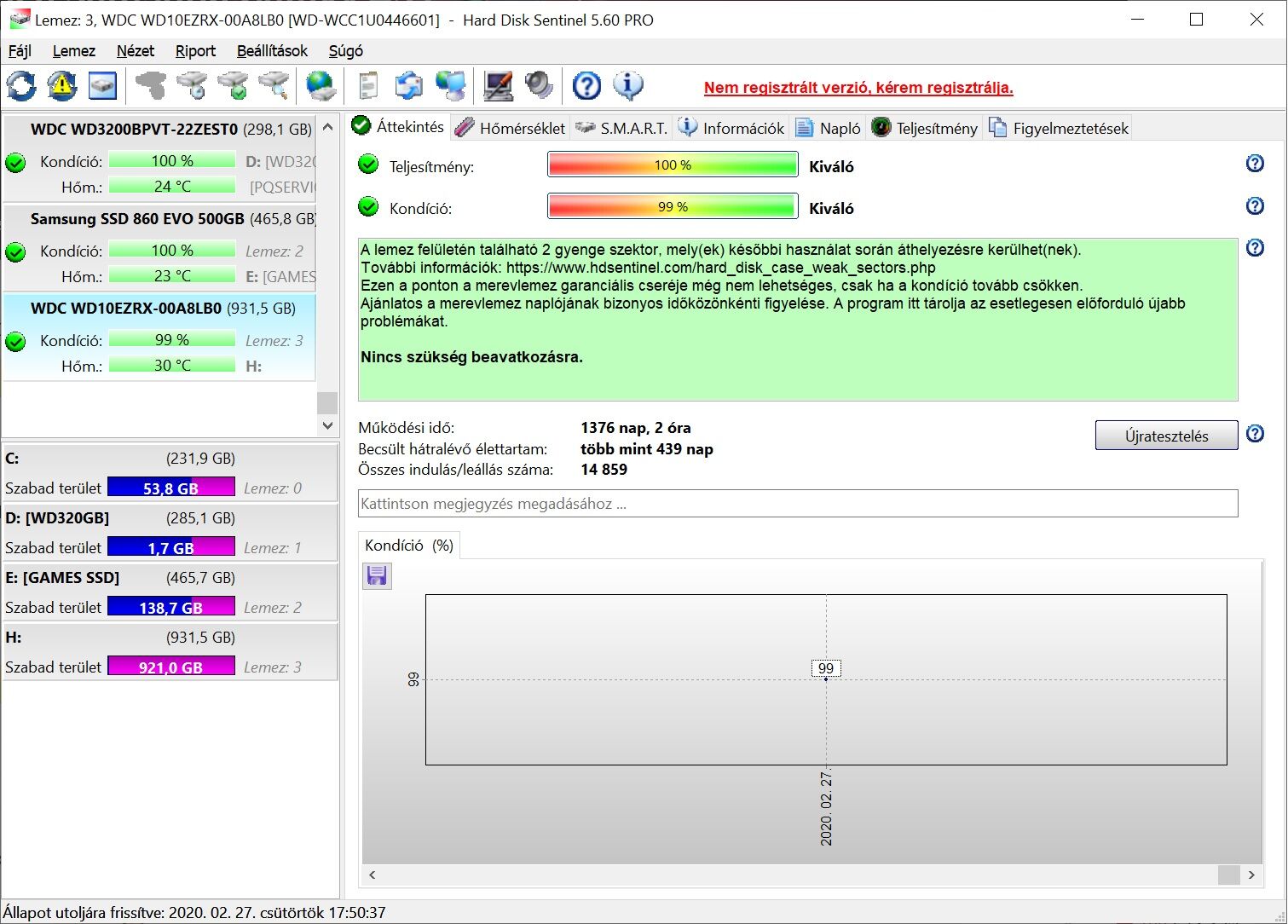
Task: Click the networked computers toolbar icon
Action: pyautogui.click(x=451, y=86)
